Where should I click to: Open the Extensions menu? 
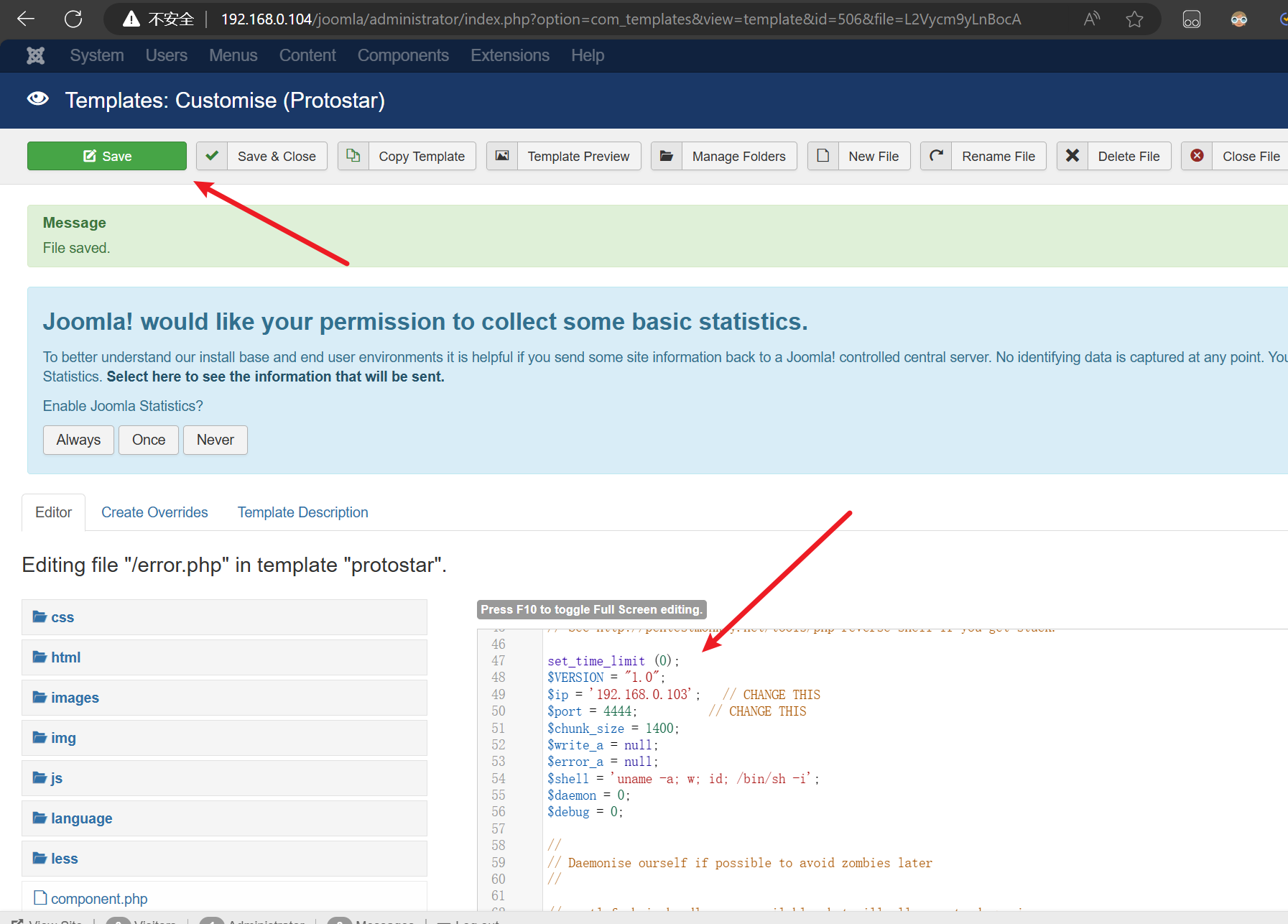[510, 55]
